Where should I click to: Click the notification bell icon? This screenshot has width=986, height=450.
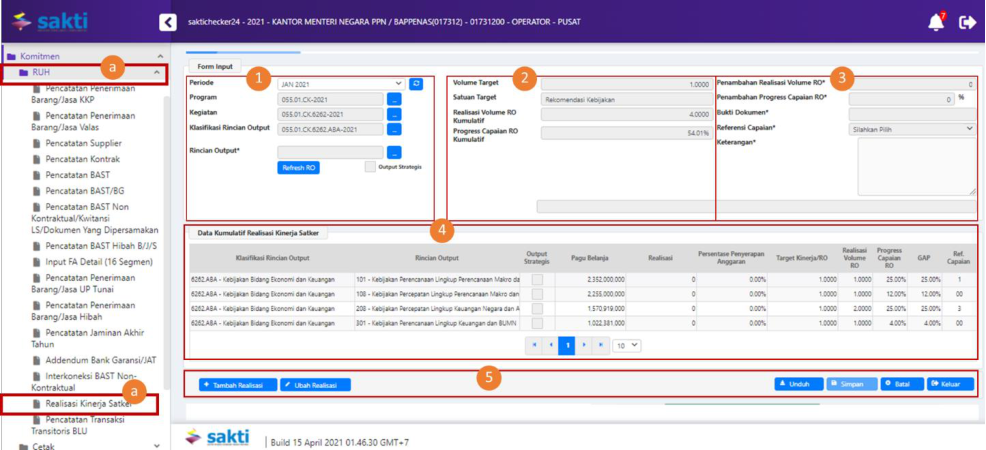[x=935, y=22]
